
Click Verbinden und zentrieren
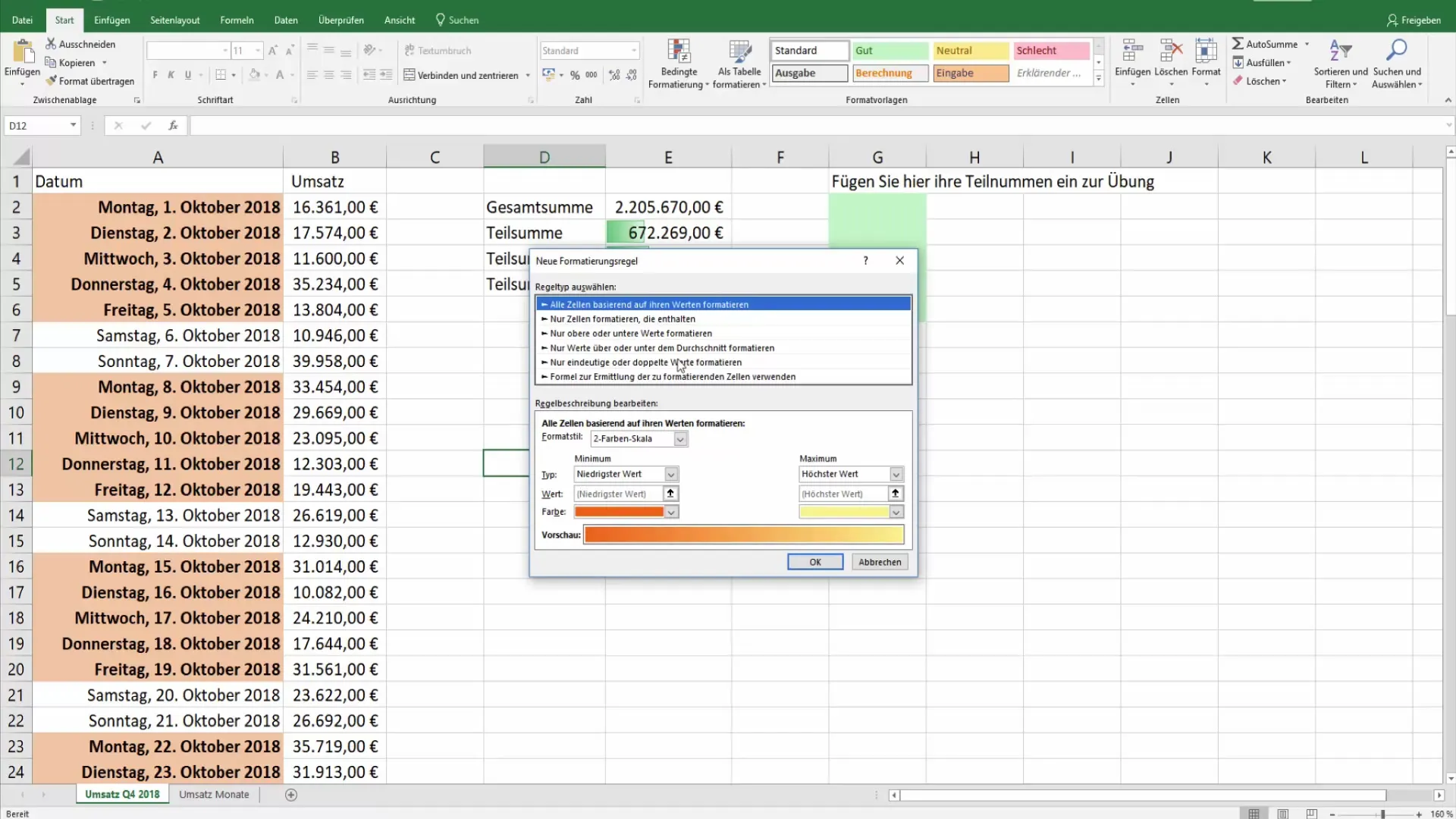(461, 75)
